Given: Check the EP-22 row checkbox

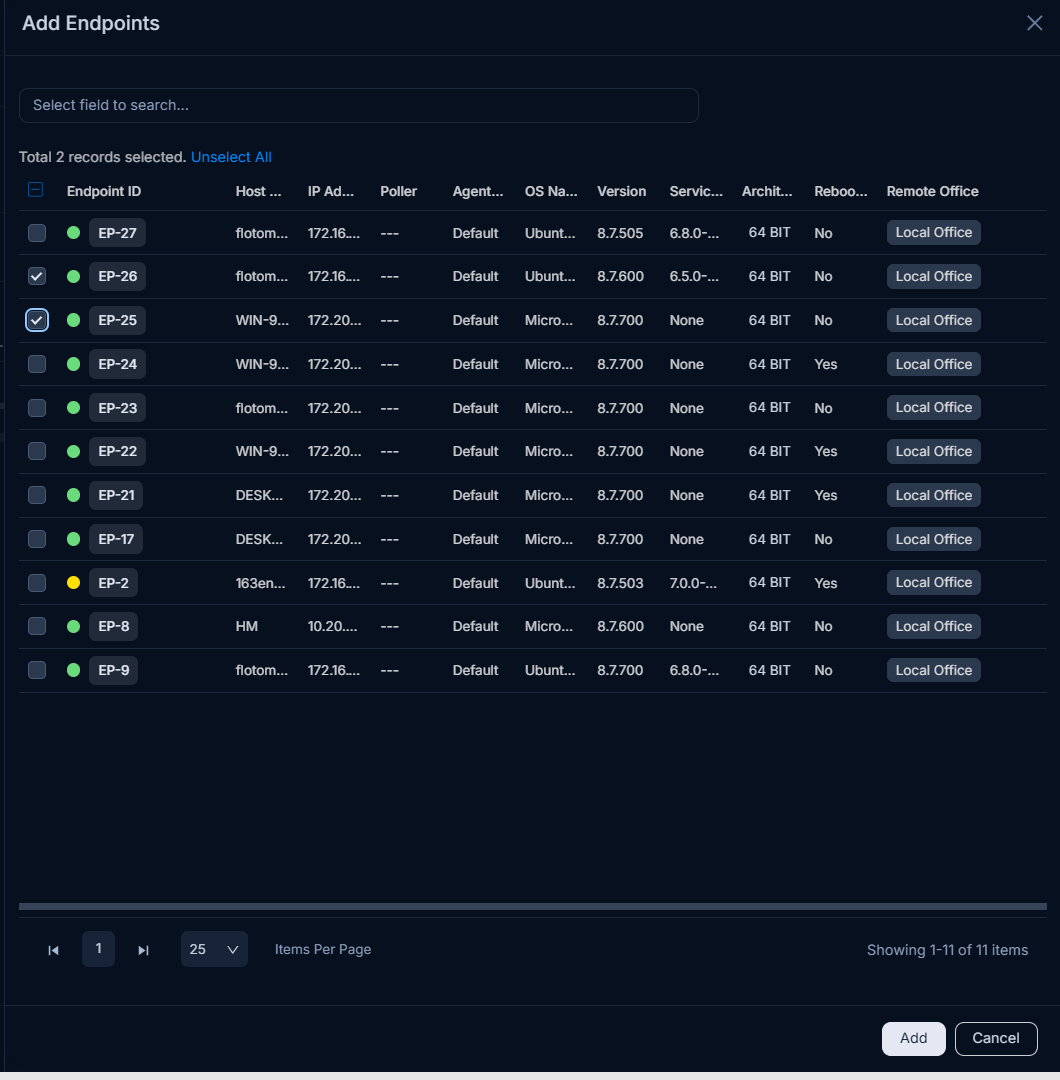Looking at the screenshot, I should point(37,451).
